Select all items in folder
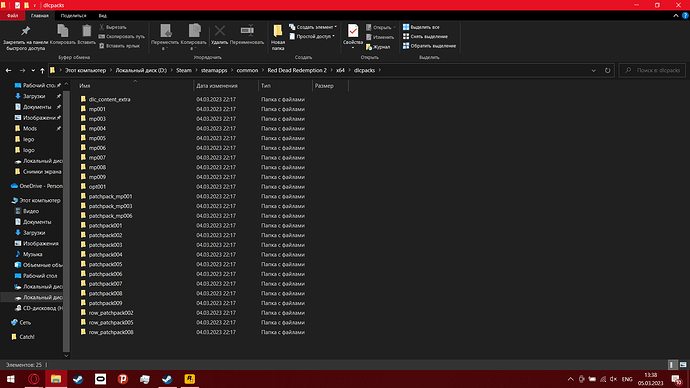 point(421,27)
